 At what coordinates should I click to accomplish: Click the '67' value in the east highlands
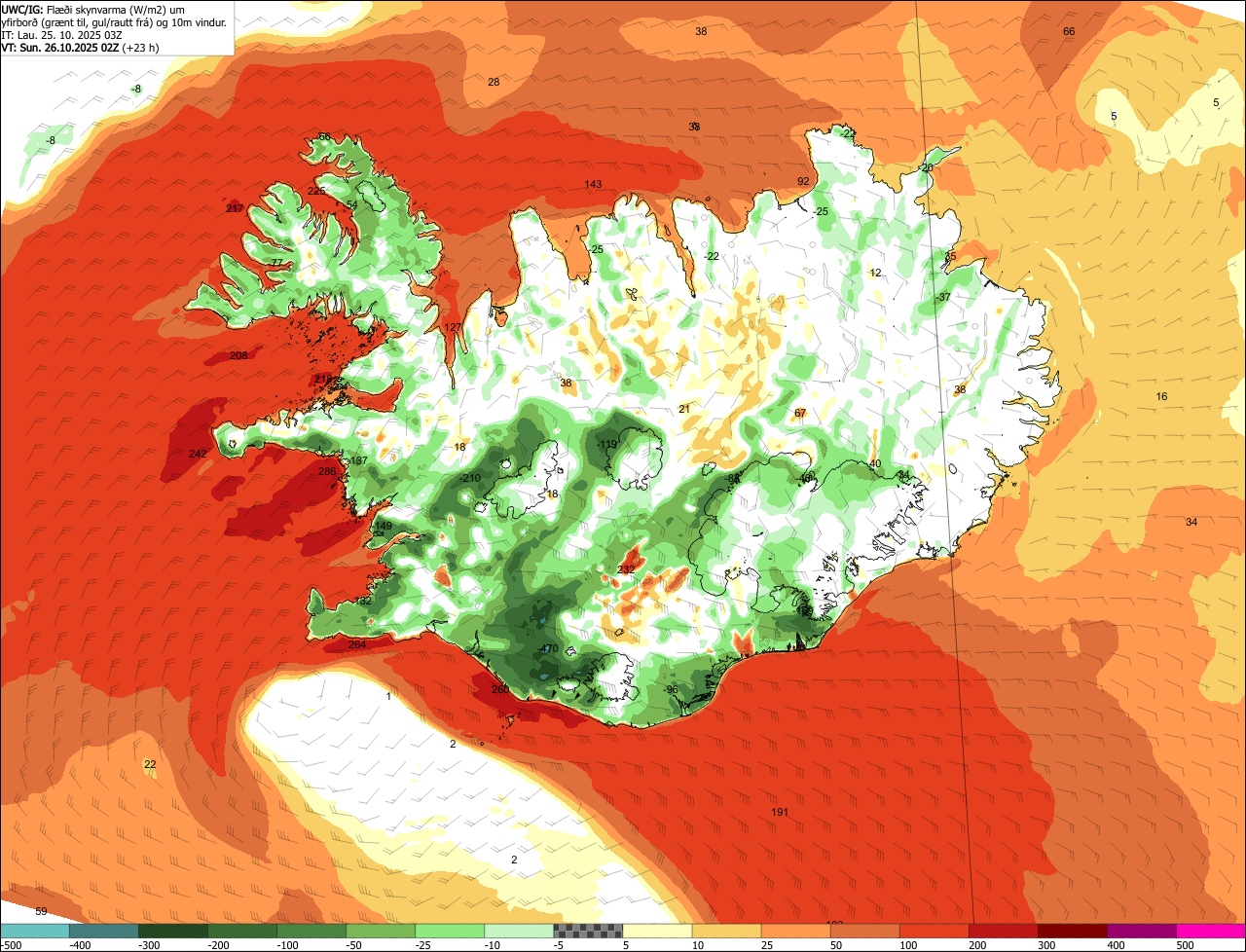coord(800,414)
